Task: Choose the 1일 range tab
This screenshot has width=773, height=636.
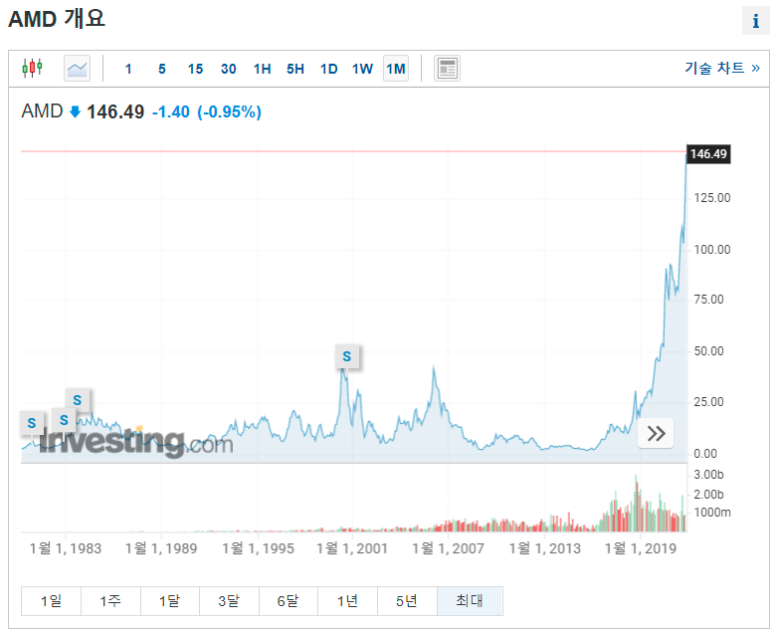Action: tap(51, 601)
